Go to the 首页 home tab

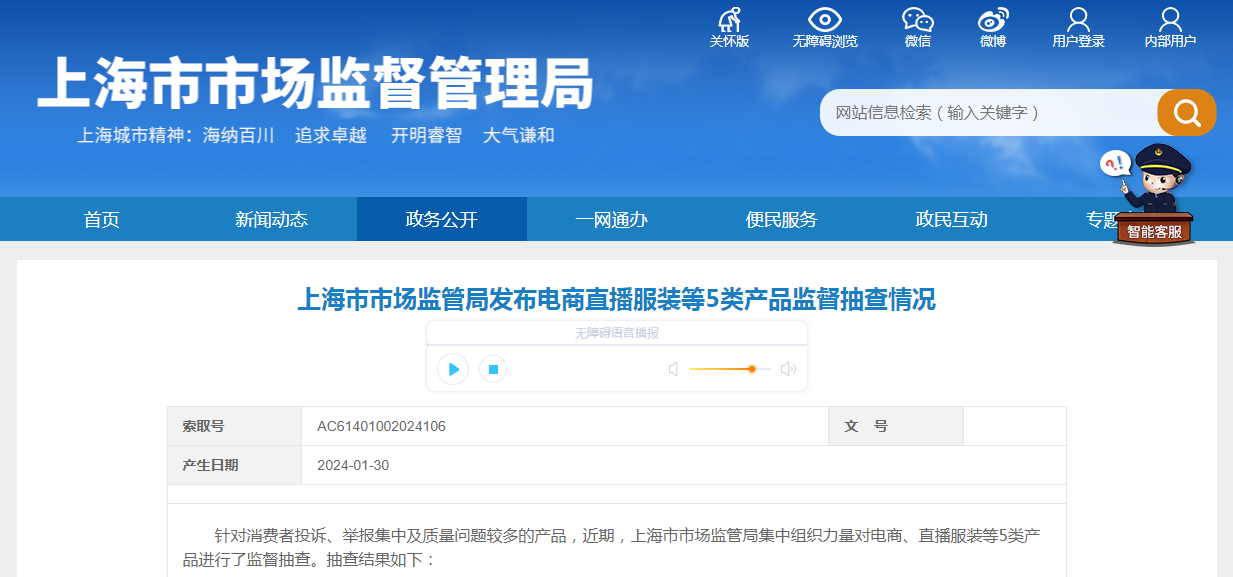click(101, 220)
